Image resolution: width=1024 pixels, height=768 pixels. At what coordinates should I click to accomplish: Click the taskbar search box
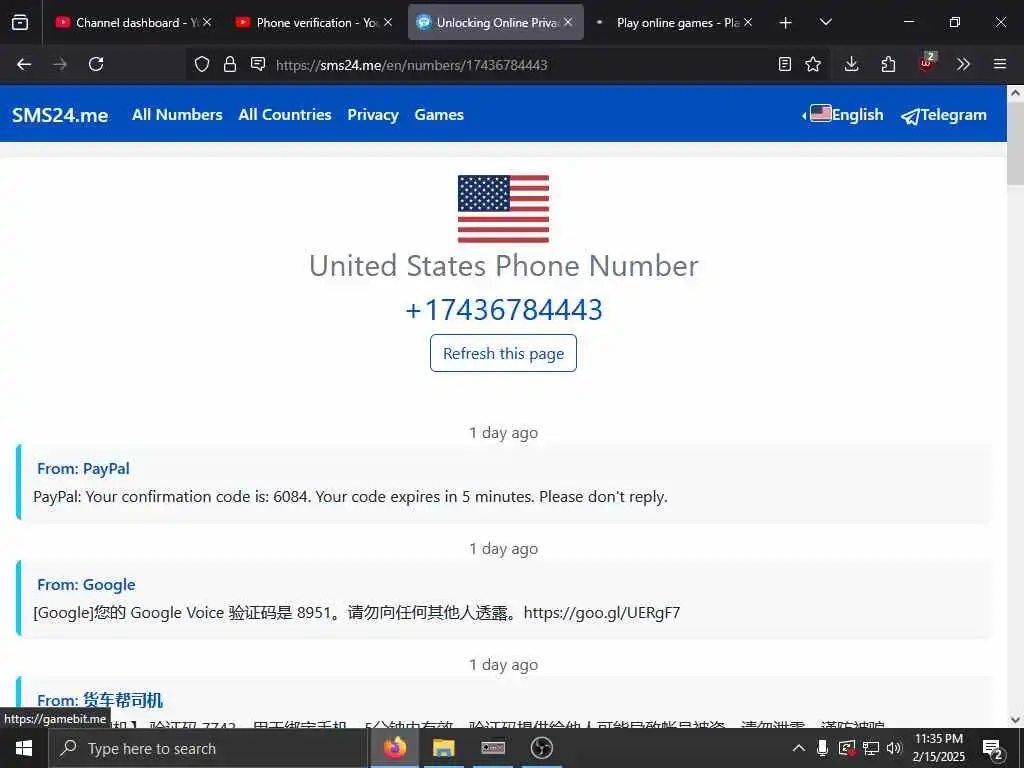coord(208,748)
